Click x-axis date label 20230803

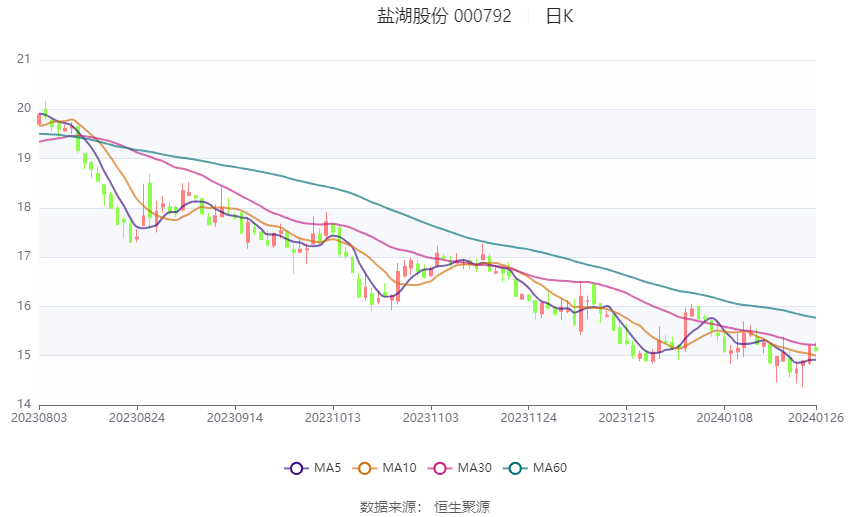pyautogui.click(x=39, y=418)
